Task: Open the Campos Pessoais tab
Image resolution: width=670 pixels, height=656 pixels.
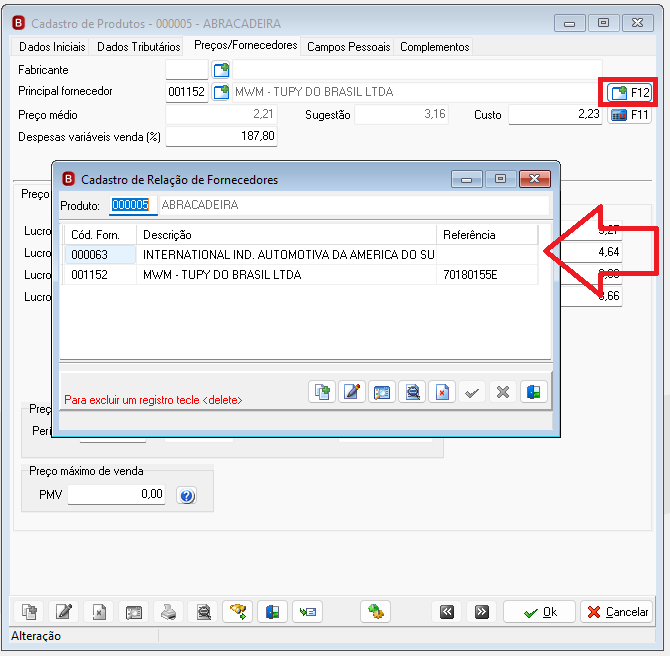Action: pos(348,47)
